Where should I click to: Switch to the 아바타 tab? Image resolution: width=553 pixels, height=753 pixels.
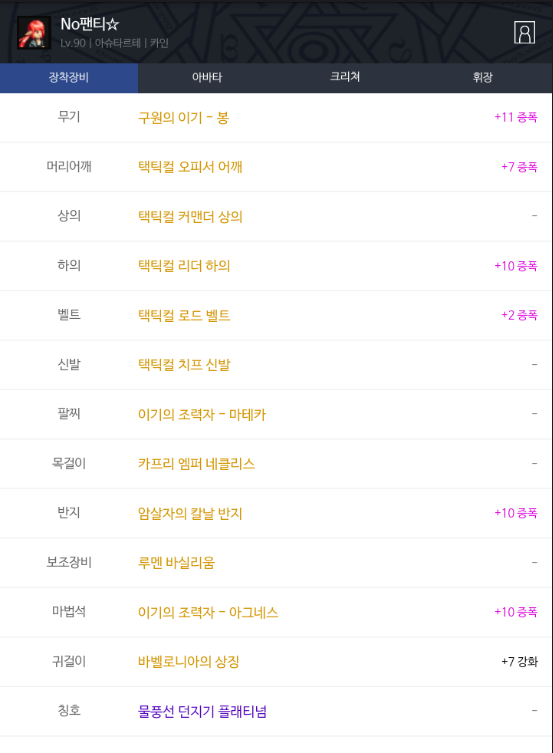coord(207,77)
